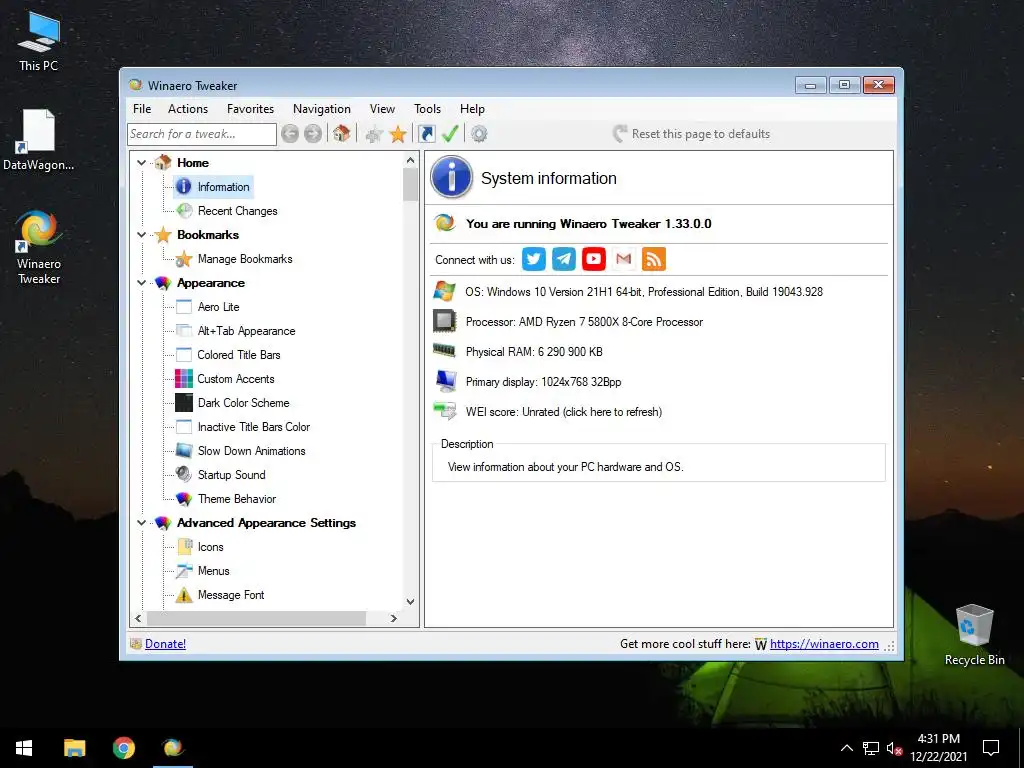Click the monitor icon beside Primary display
This screenshot has width=1024, height=768.
point(445,381)
